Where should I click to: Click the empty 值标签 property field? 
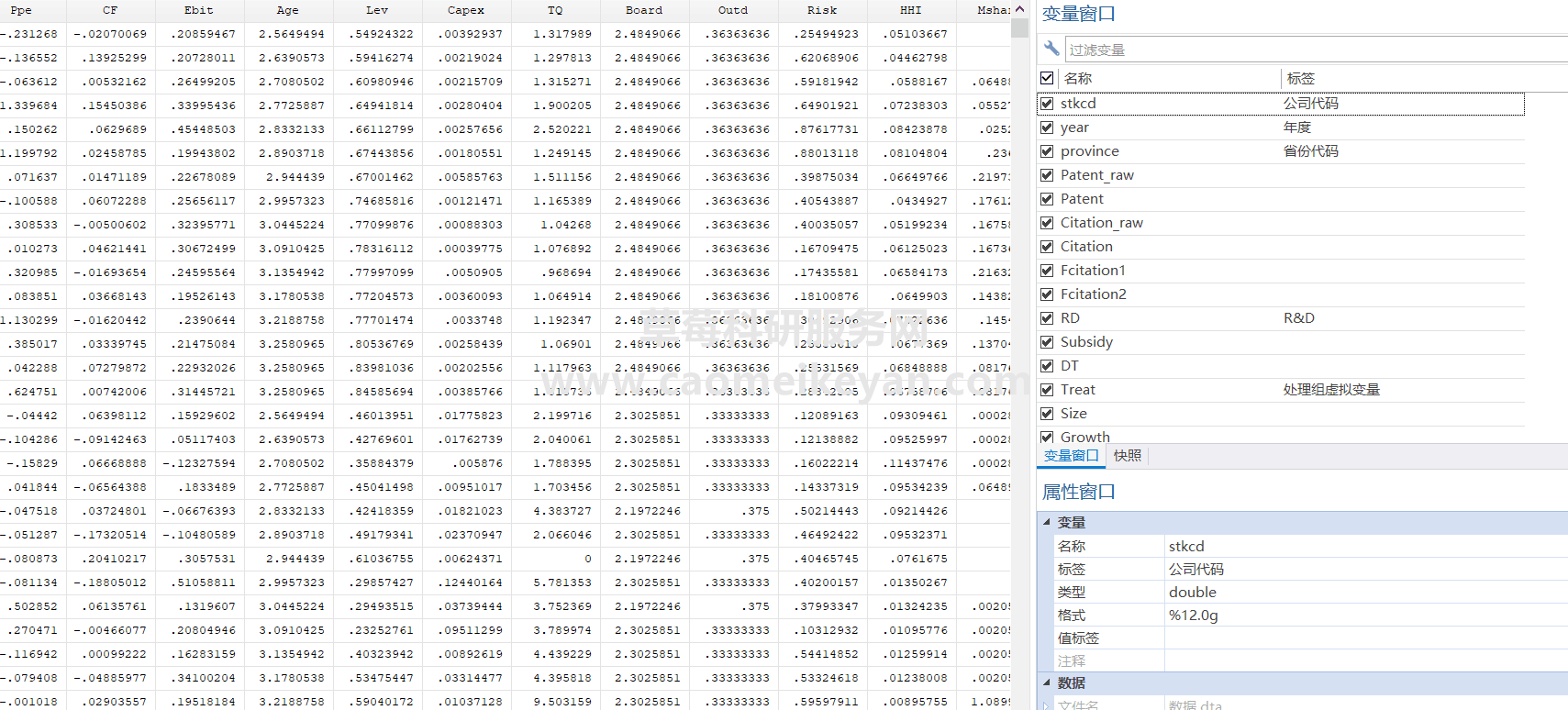1366,638
